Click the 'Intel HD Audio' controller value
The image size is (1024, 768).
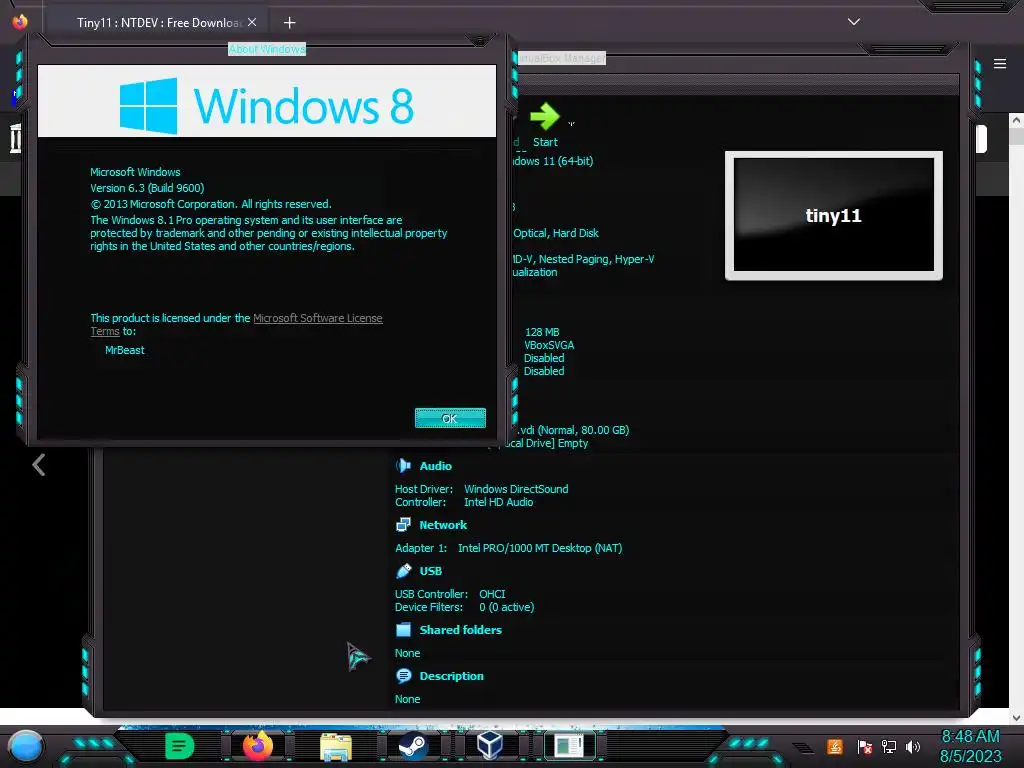498,502
